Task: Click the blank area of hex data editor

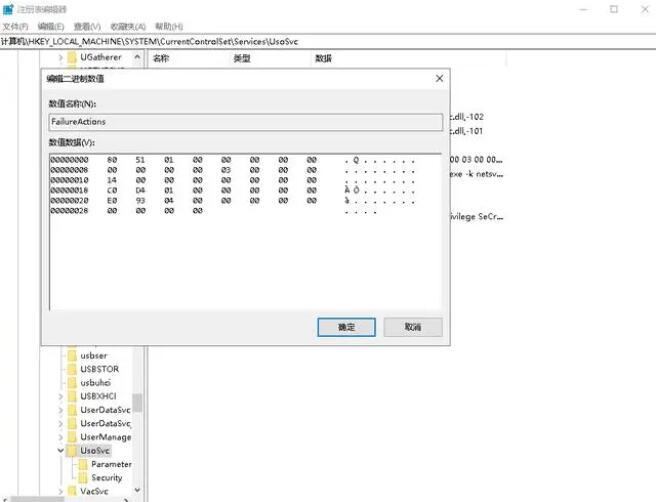Action: (x=246, y=264)
